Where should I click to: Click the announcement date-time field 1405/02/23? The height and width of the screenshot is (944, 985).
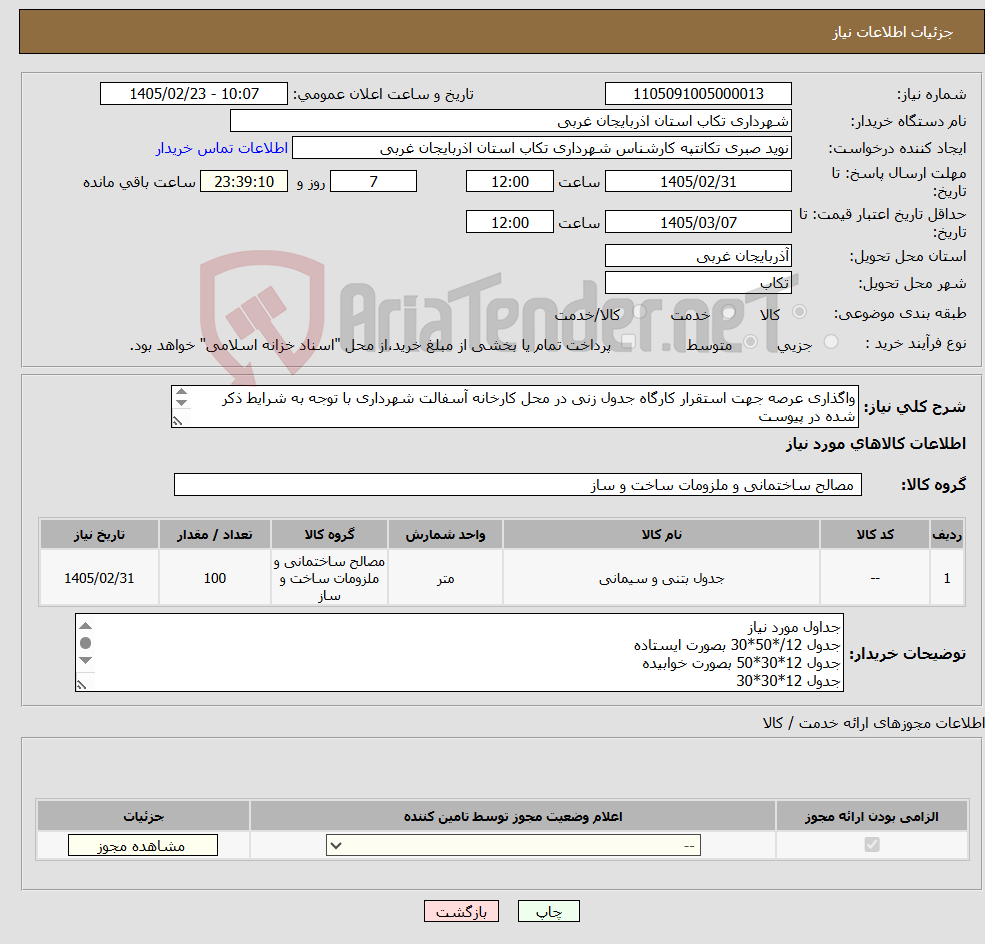(193, 94)
